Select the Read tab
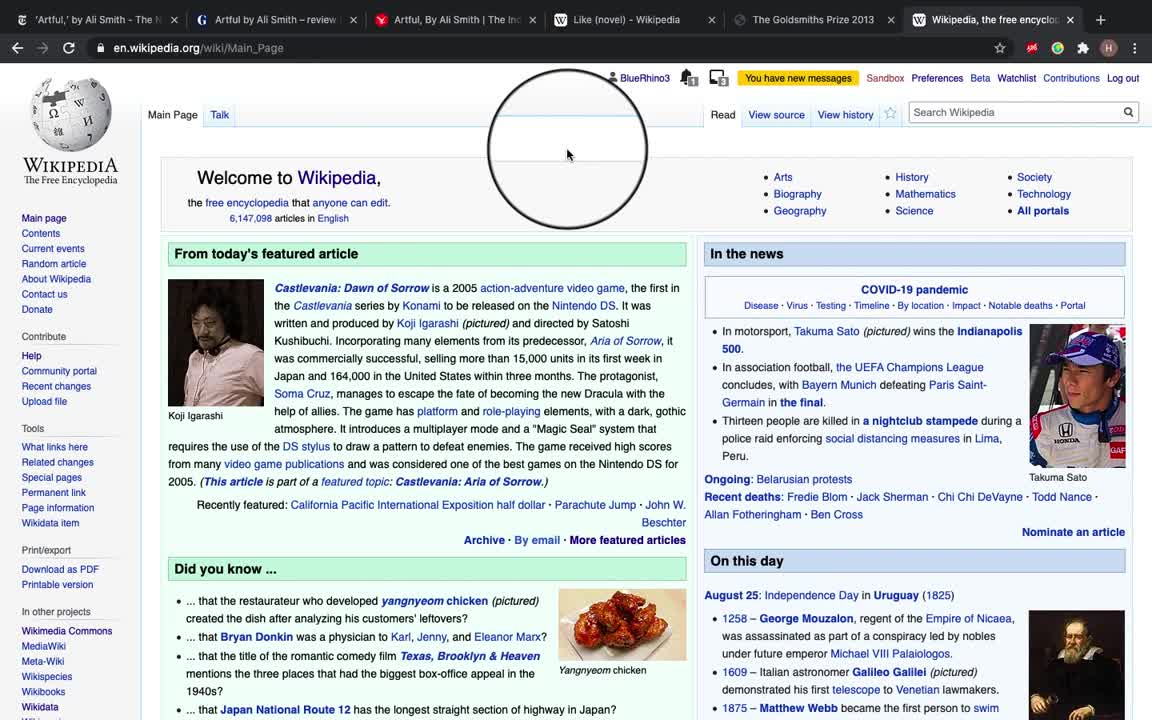Screen dimensions: 1152x720 tap(722, 115)
